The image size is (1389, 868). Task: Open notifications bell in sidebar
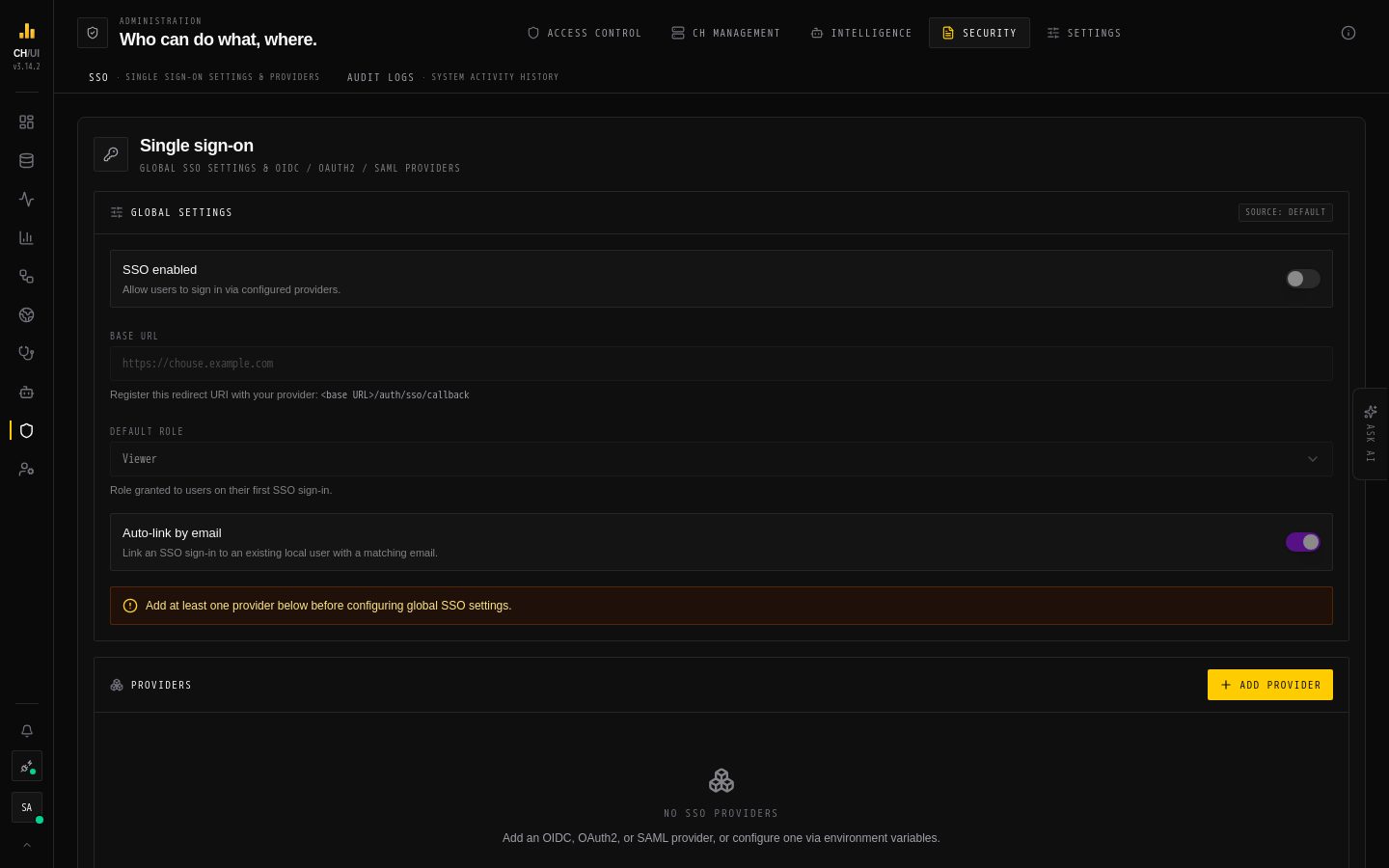point(27,731)
